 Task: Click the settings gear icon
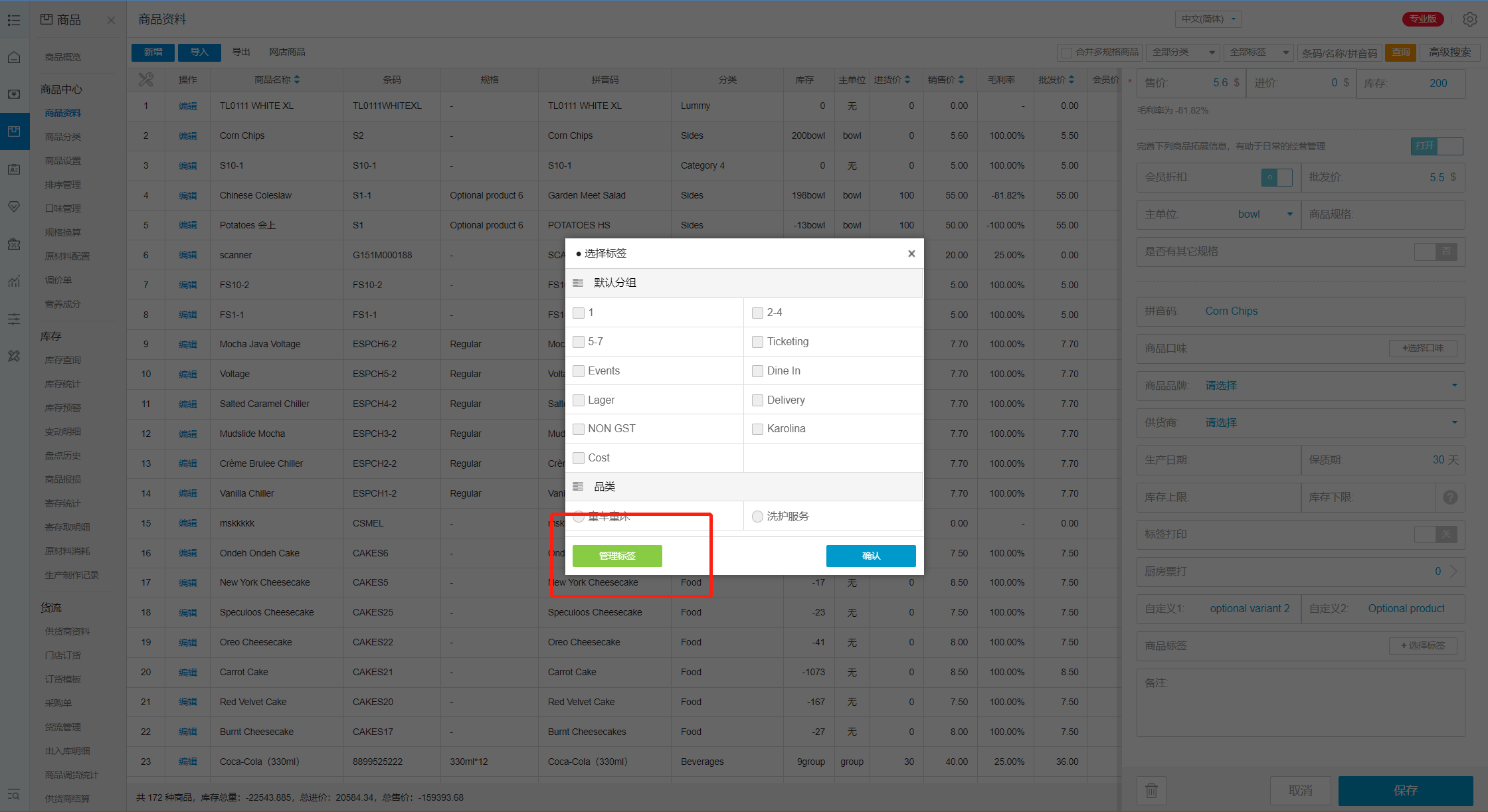pyautogui.click(x=1469, y=19)
